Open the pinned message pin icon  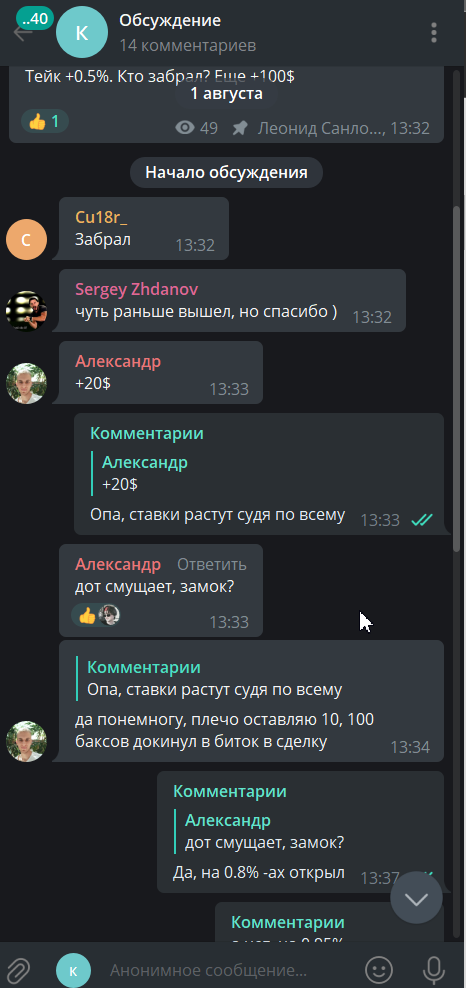point(239,129)
